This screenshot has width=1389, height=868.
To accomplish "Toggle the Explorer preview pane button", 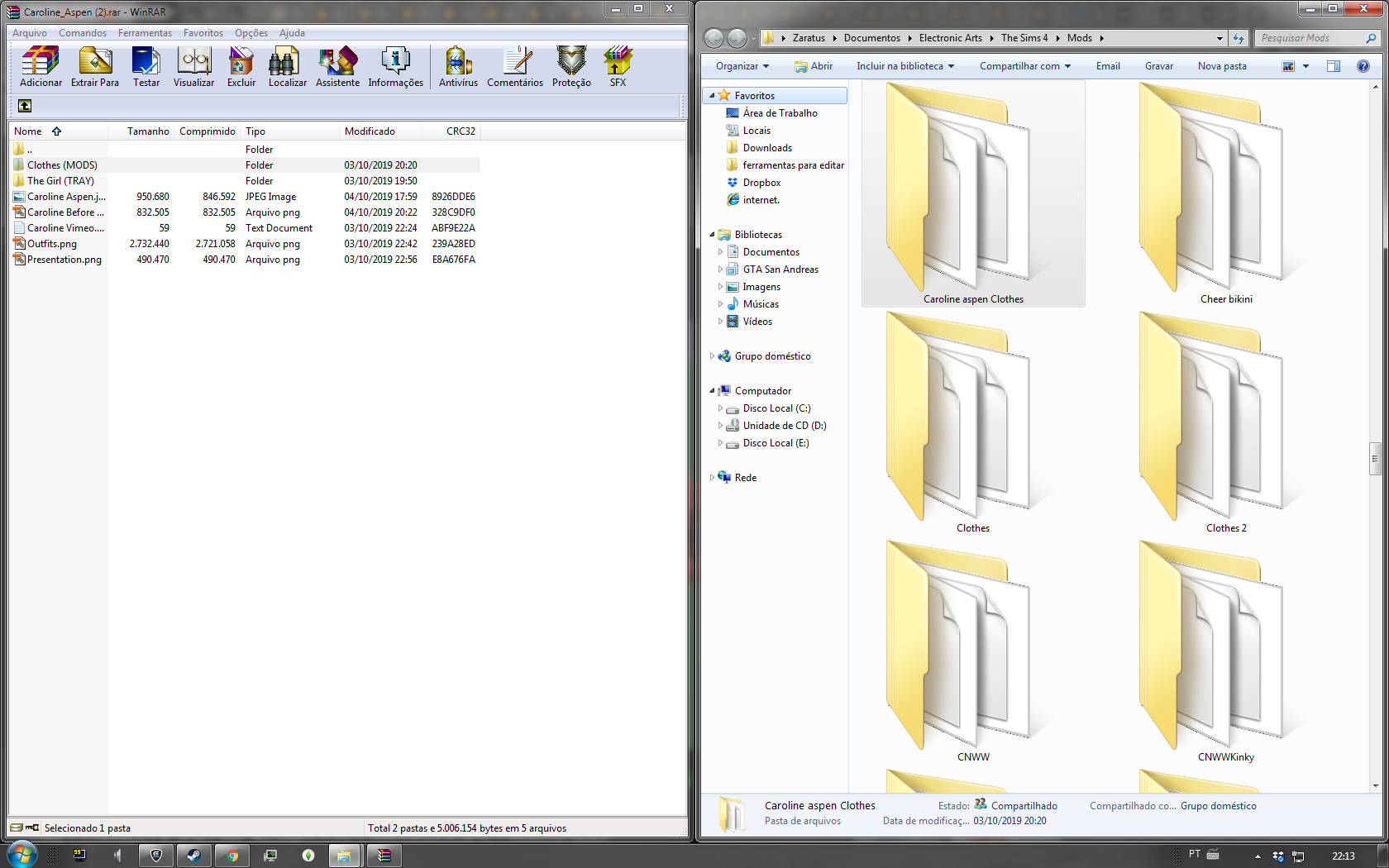I will tap(1334, 66).
